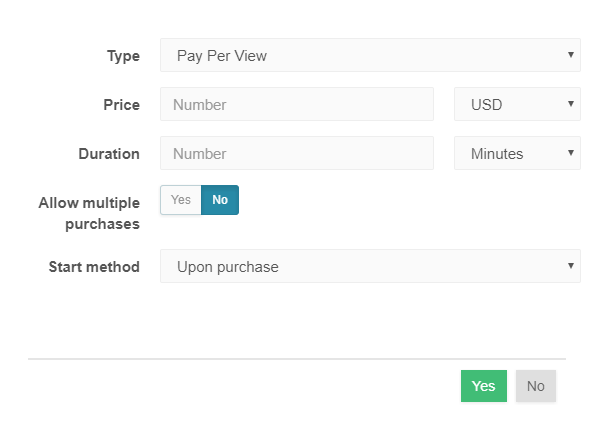Select No for Allow multiple purchases
Screen dimensions: 594x438
[220, 200]
